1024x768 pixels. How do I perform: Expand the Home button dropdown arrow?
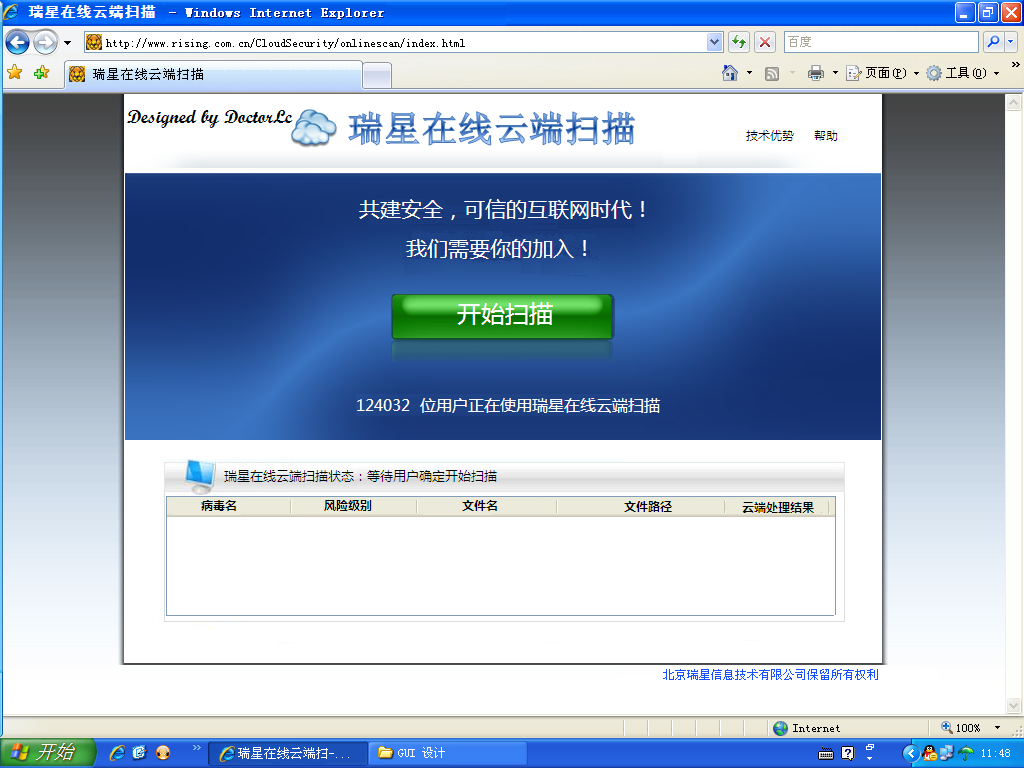coord(749,73)
